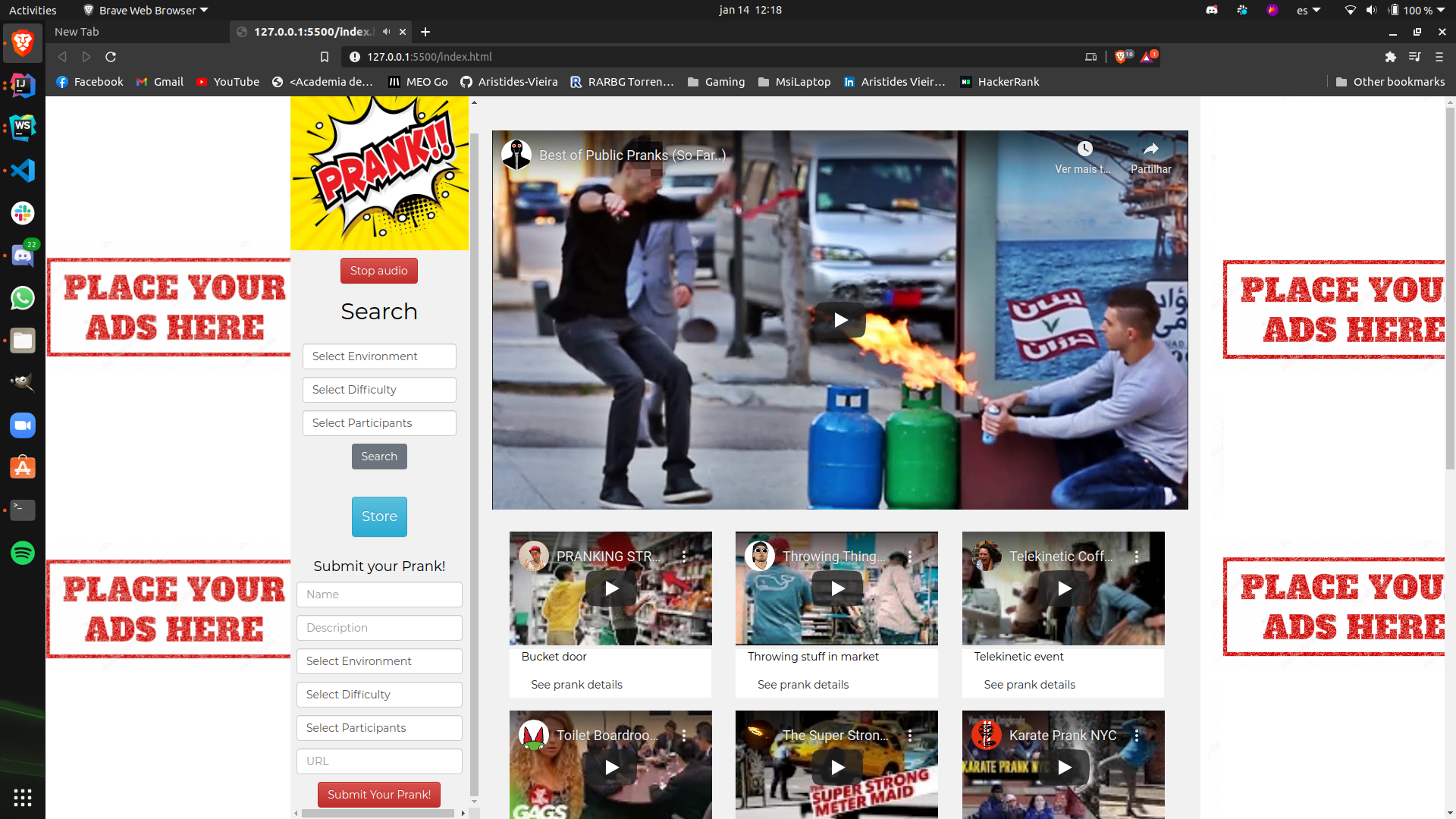Click the blue Store button
The image size is (1456, 819).
(379, 516)
